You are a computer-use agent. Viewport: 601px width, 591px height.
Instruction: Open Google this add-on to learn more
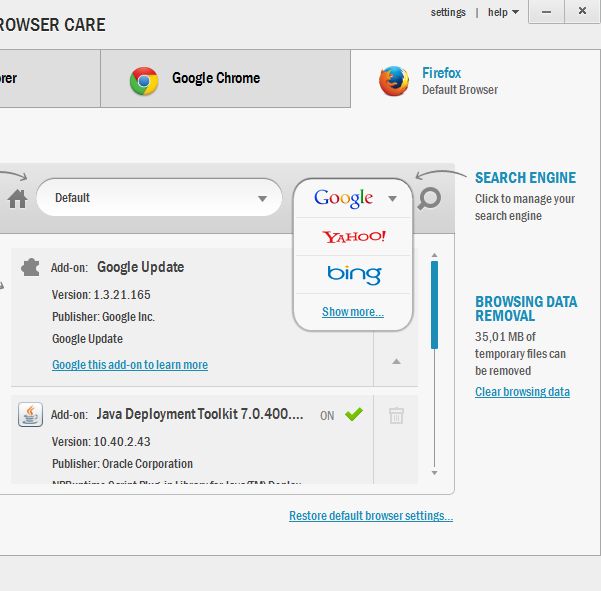(x=130, y=364)
